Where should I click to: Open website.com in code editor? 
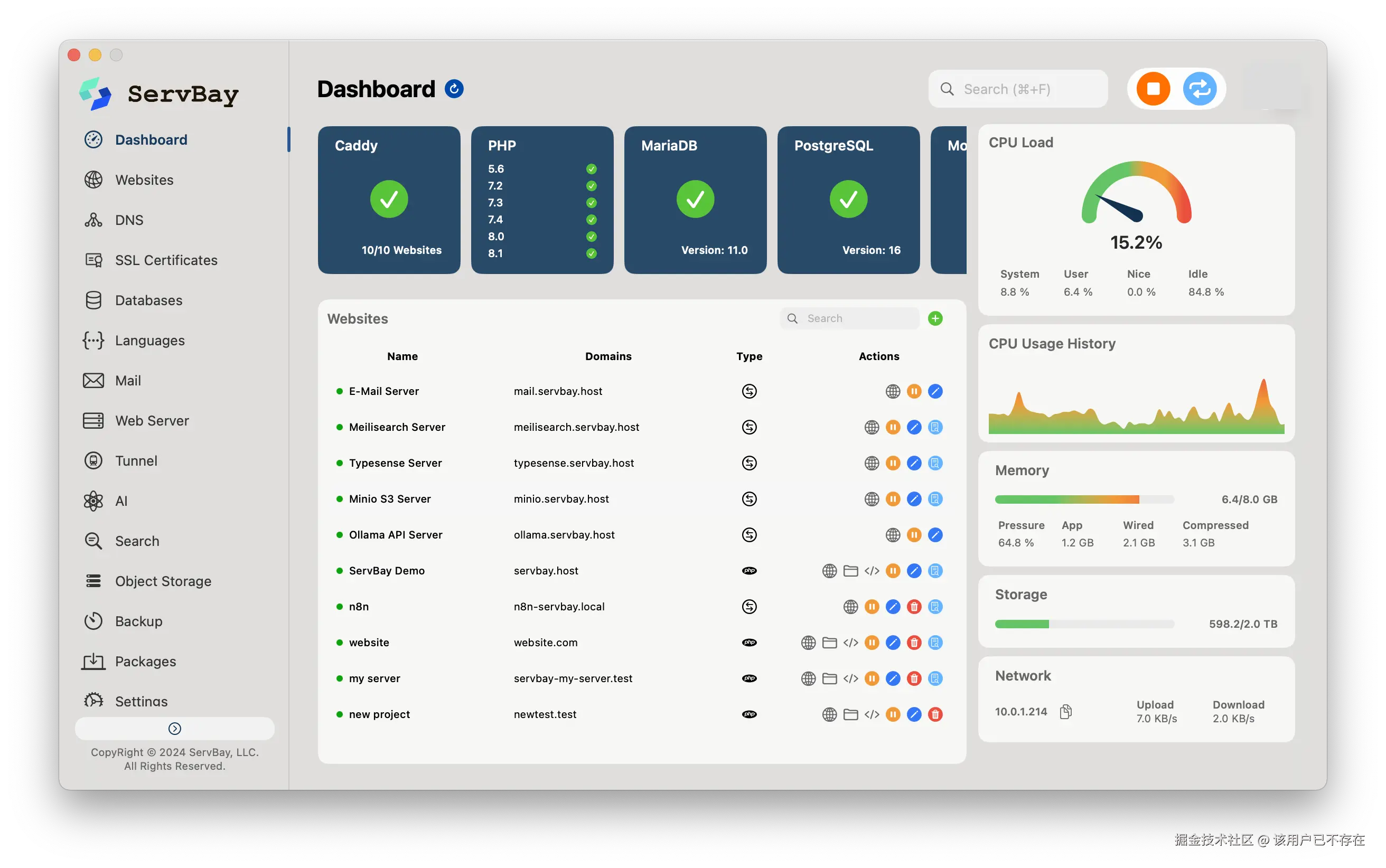pyautogui.click(x=850, y=643)
